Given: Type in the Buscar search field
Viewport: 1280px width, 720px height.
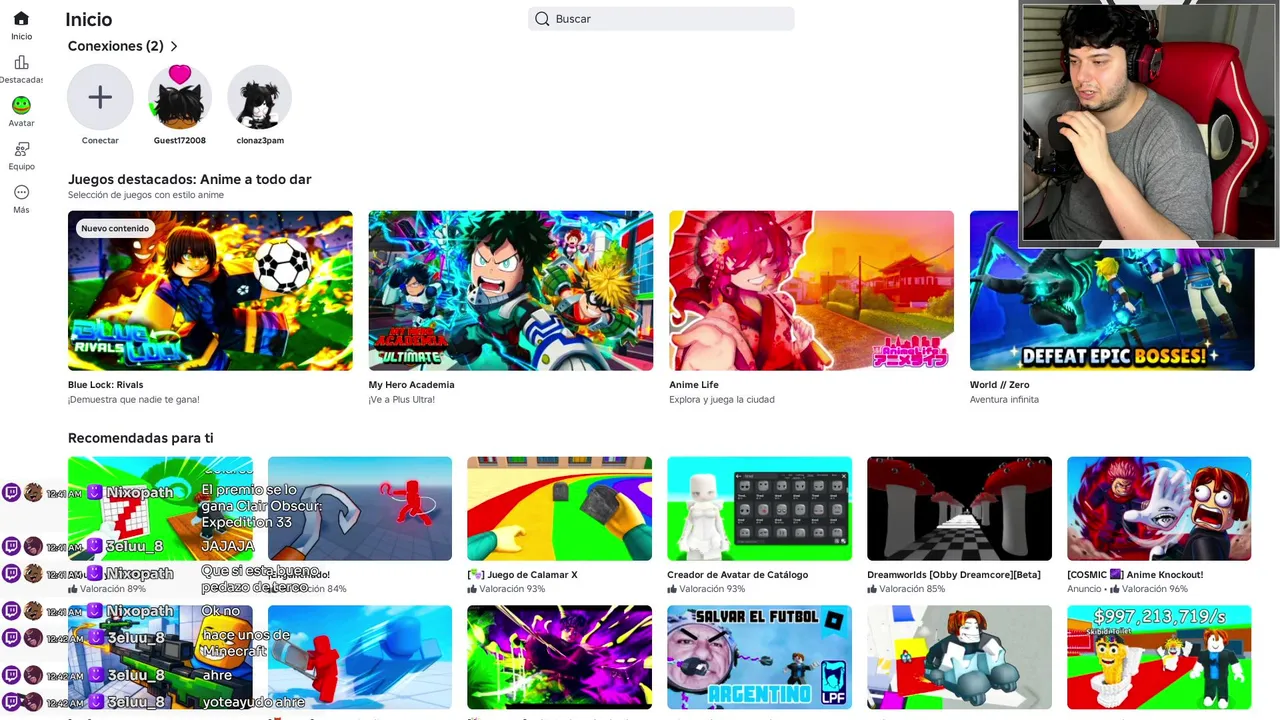Looking at the screenshot, I should pos(661,19).
